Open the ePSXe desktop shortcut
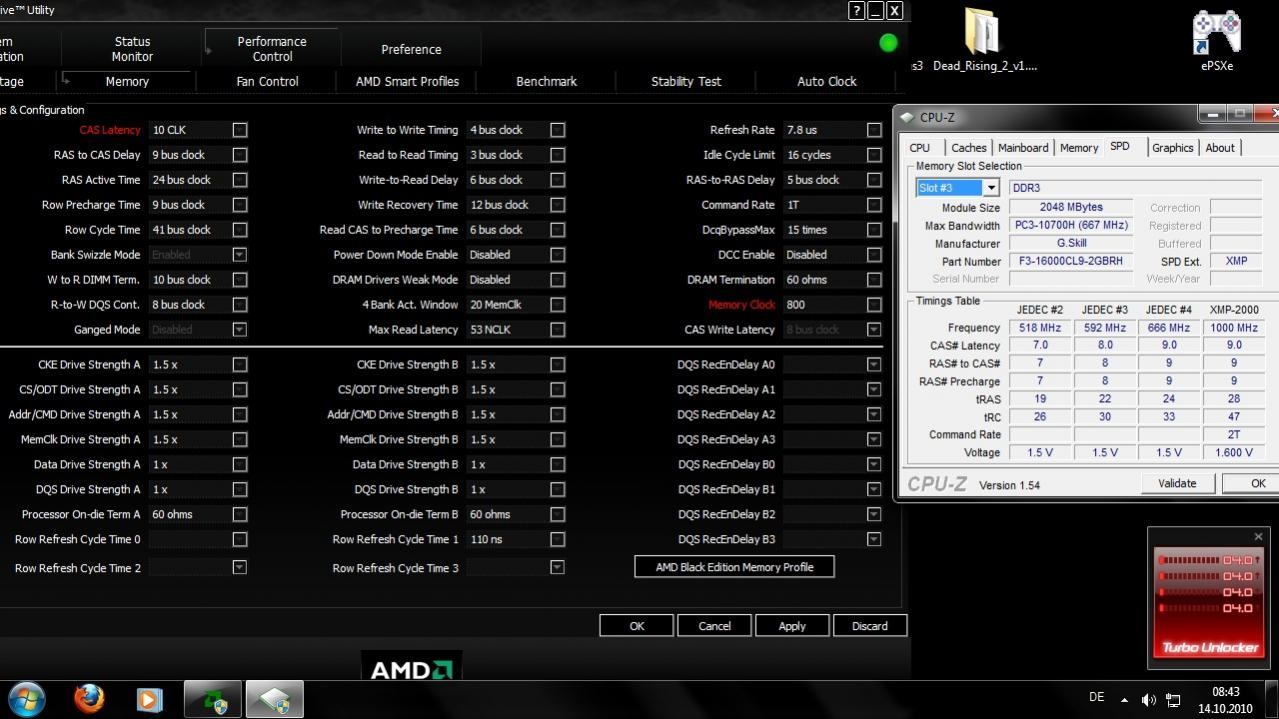 pos(1217,40)
